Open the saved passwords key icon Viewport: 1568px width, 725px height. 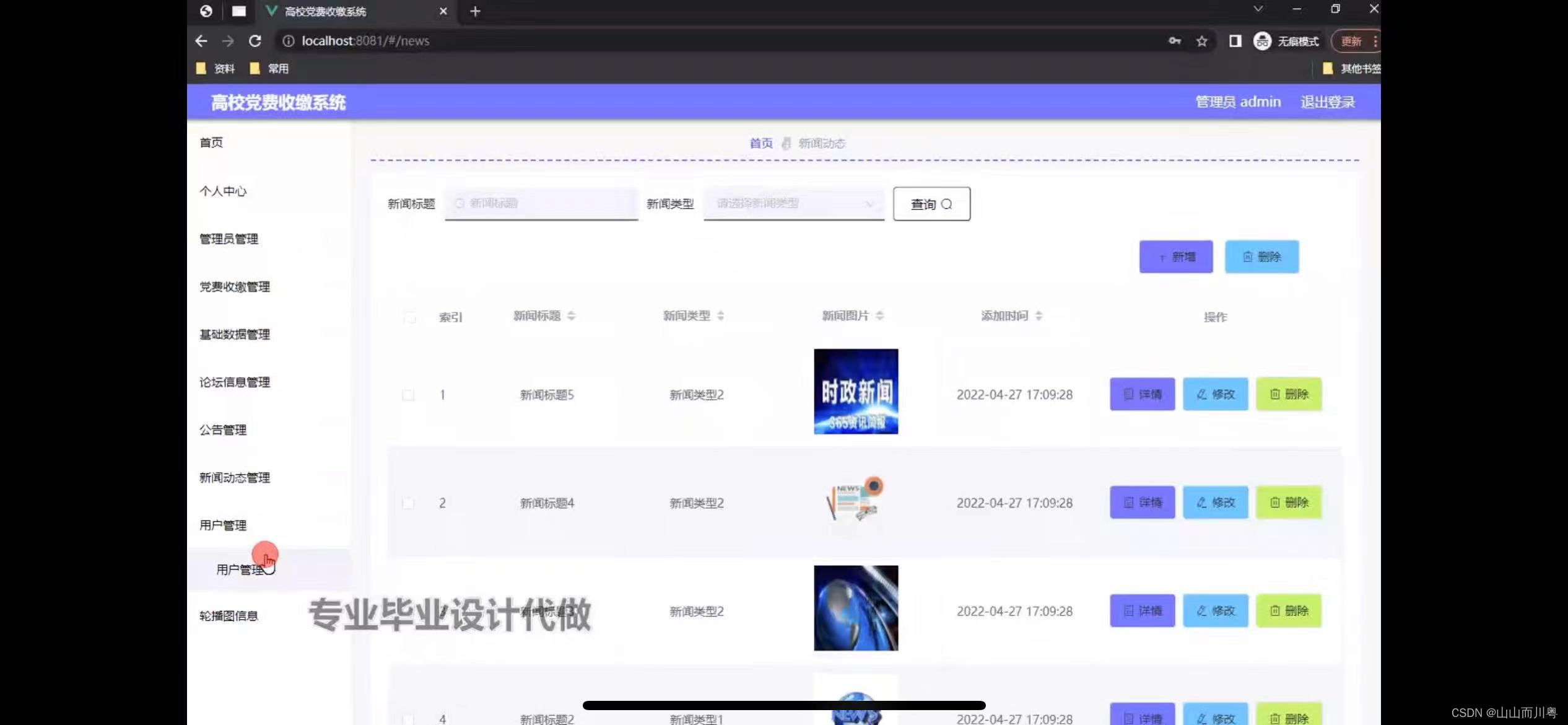(1174, 41)
